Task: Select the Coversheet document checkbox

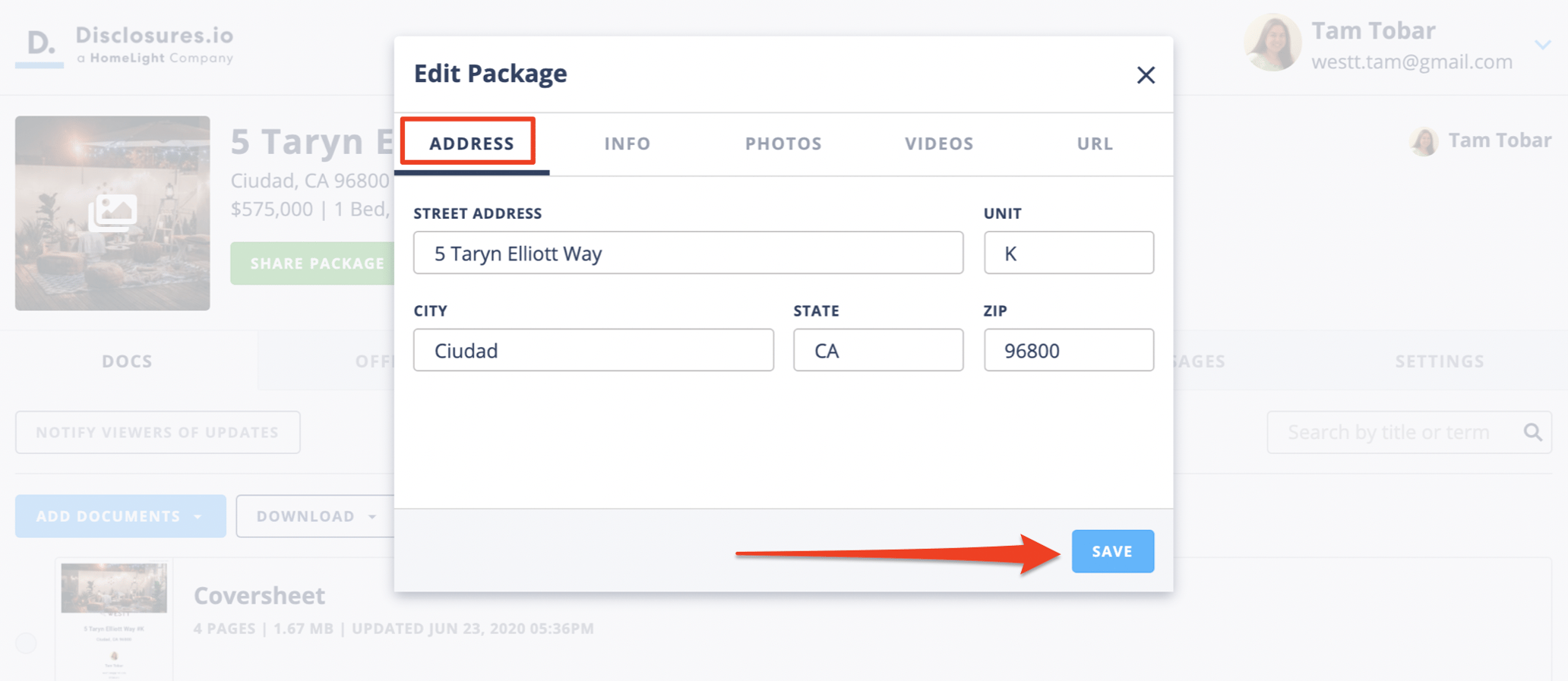Action: [27, 643]
